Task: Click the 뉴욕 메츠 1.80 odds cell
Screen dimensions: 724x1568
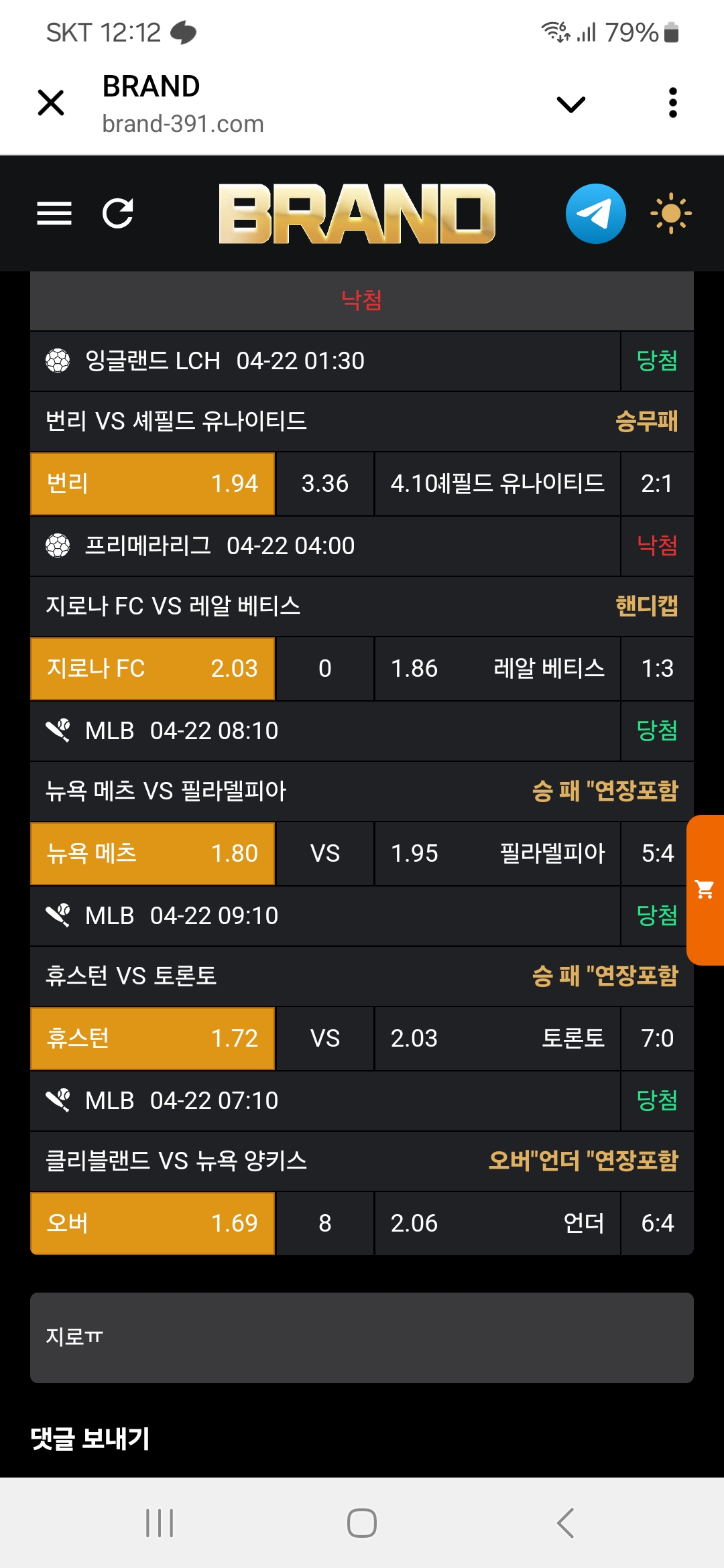Action: 153,854
